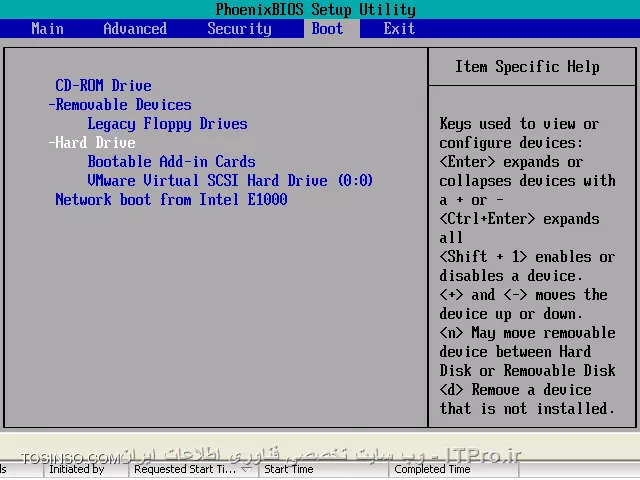Image resolution: width=640 pixels, height=480 pixels.
Task: Select Legacy Floppy Drives entry
Action: pos(167,124)
